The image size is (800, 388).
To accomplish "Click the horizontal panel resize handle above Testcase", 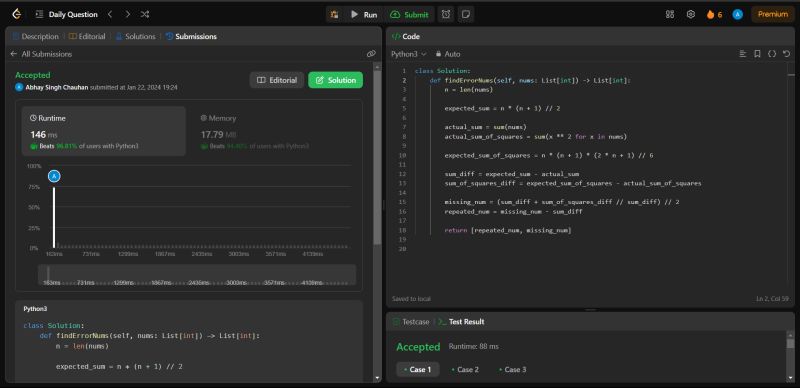I will point(591,309).
